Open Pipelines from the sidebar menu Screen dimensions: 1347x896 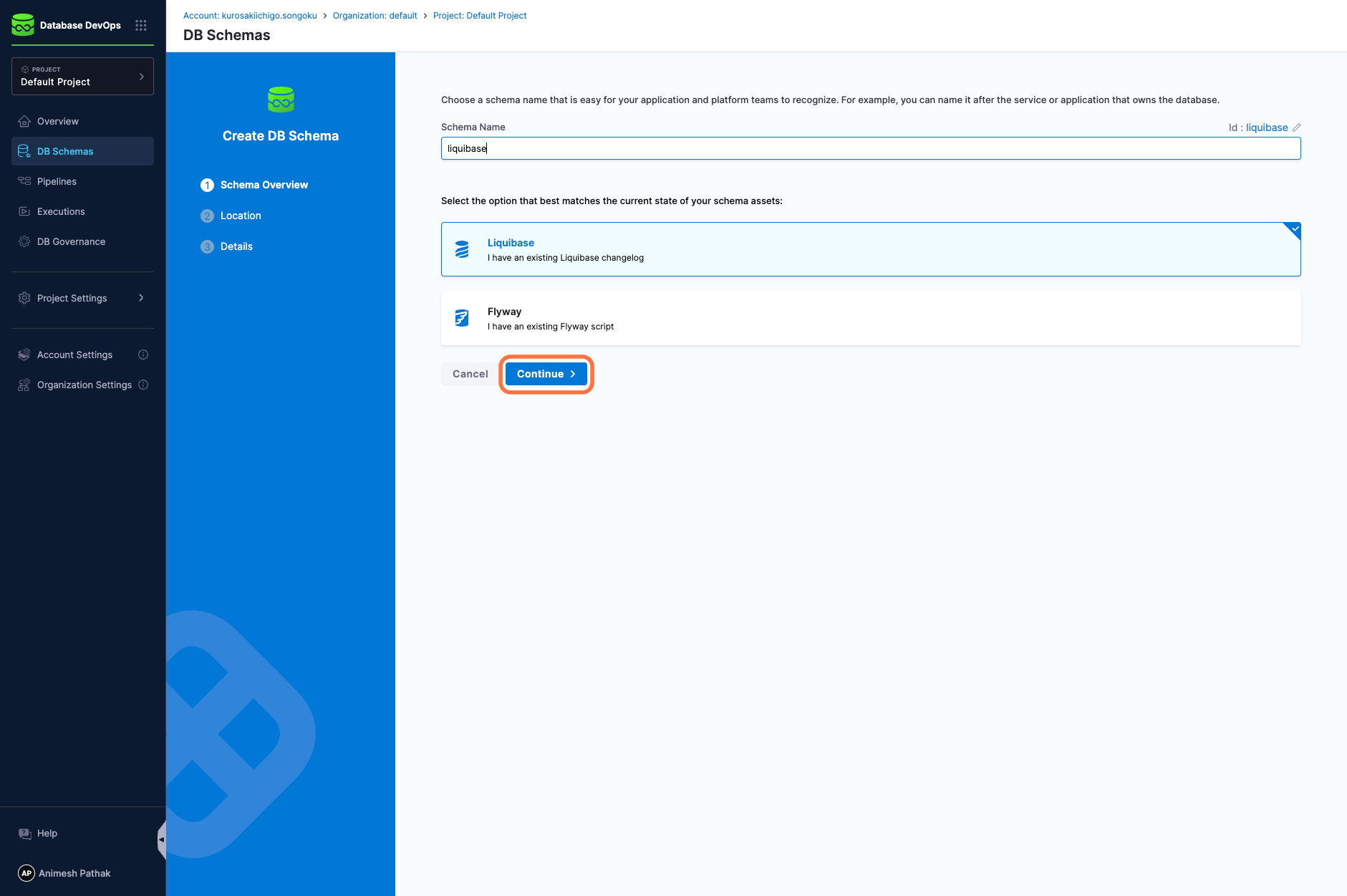coord(82,181)
